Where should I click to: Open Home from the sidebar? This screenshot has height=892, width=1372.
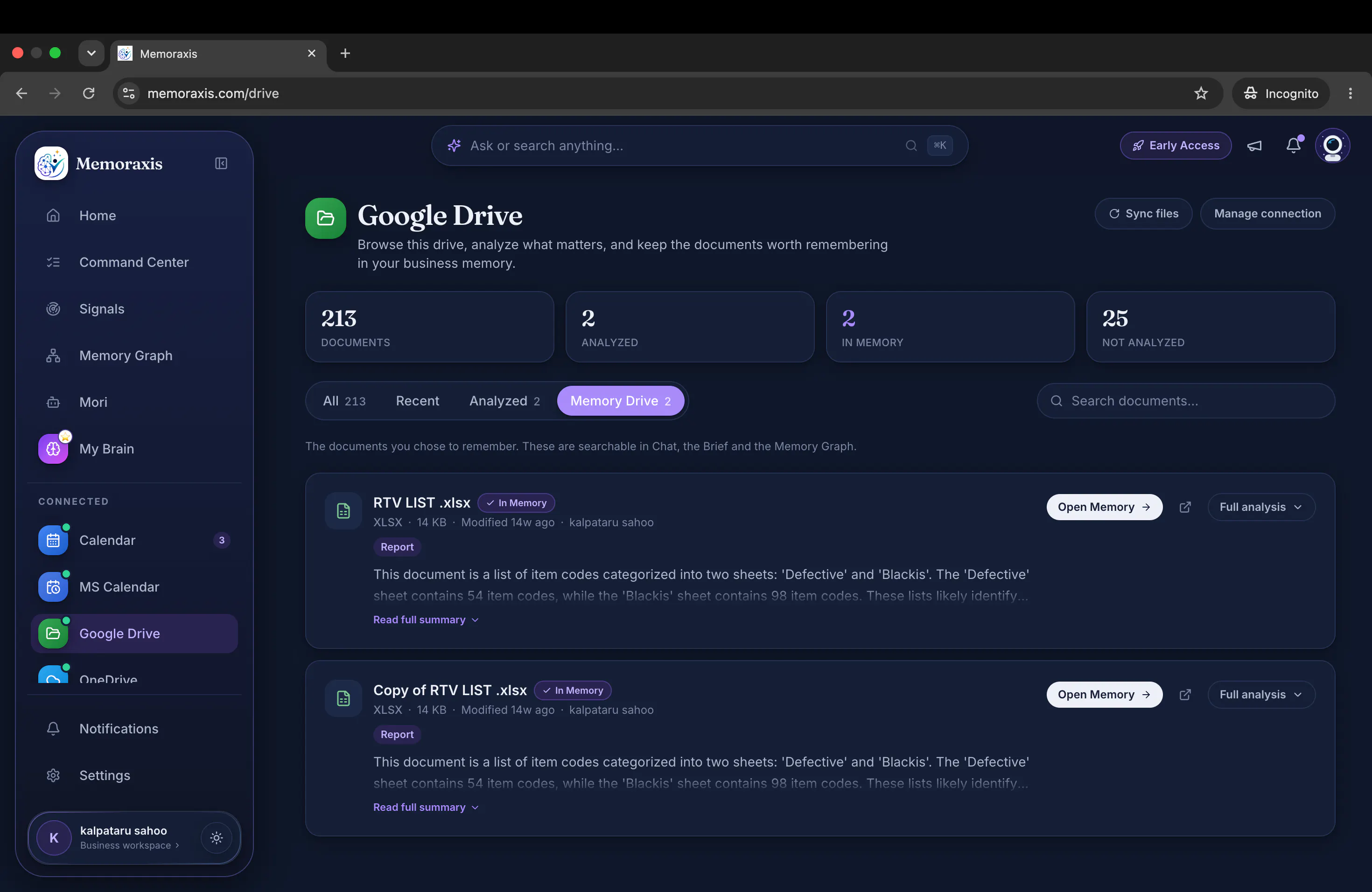(x=134, y=216)
